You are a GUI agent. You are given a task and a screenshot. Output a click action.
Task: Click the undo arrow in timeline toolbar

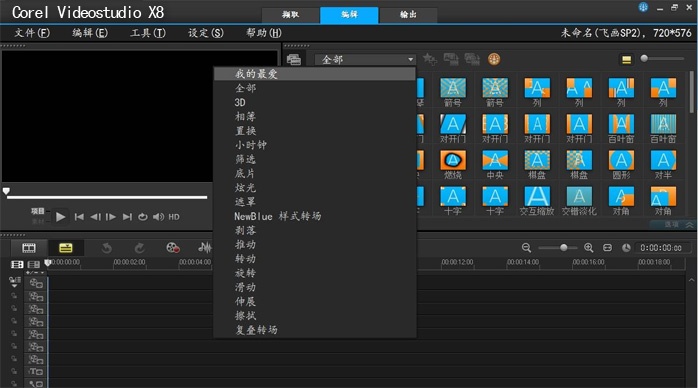[106, 248]
